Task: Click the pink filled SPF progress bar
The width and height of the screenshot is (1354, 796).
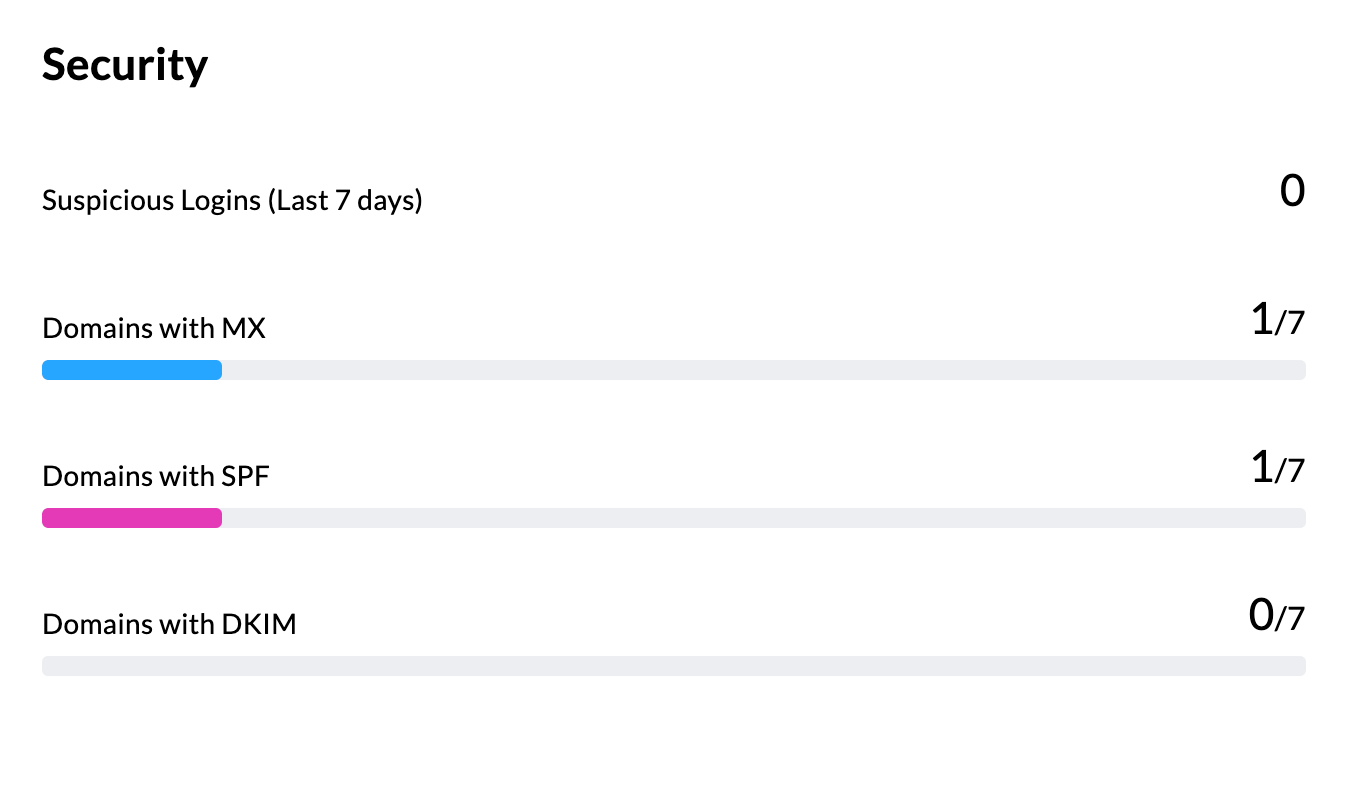Action: [131, 518]
